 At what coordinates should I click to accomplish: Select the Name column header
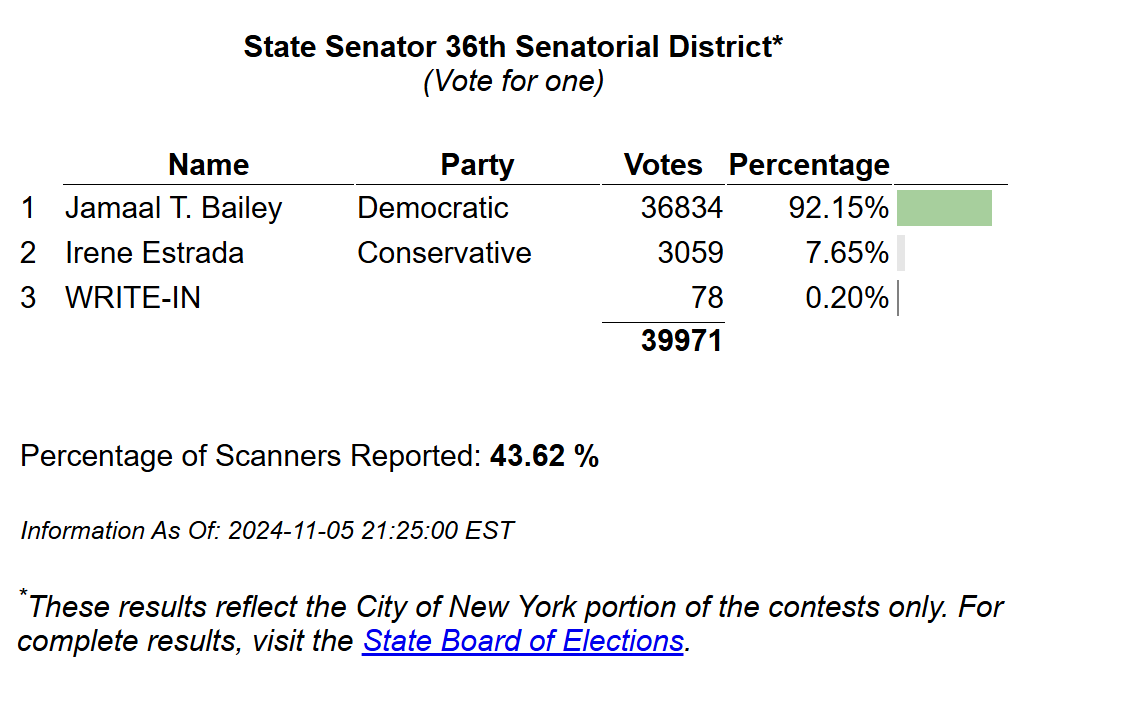[209, 165]
